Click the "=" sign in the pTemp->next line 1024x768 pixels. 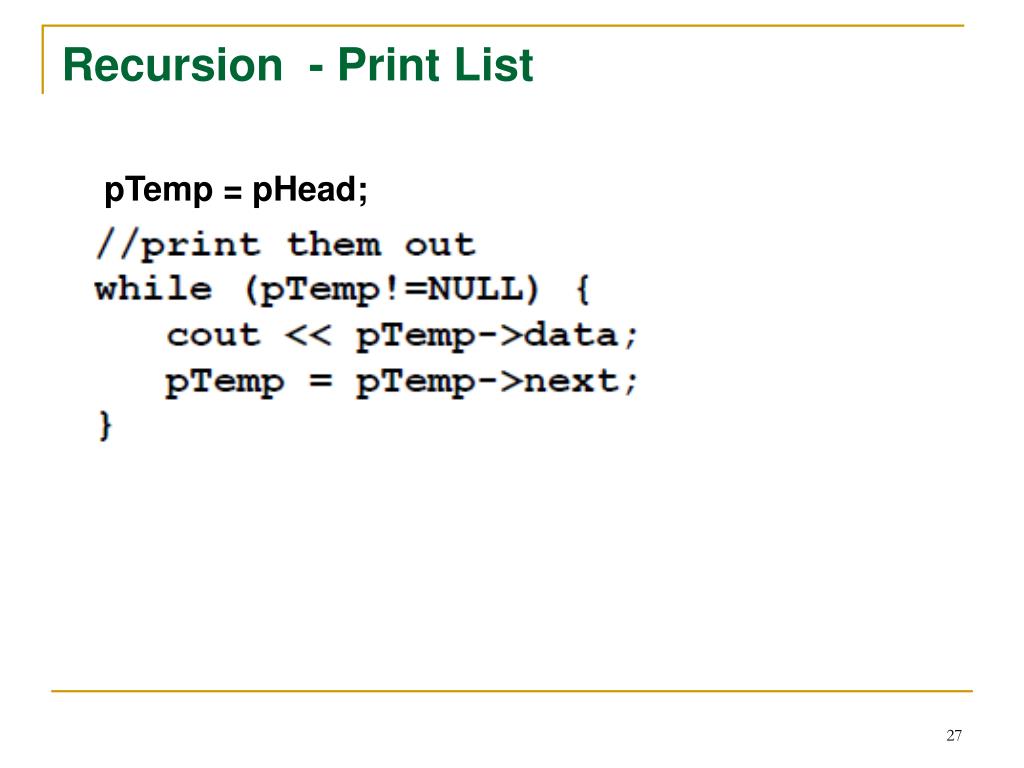(320, 381)
